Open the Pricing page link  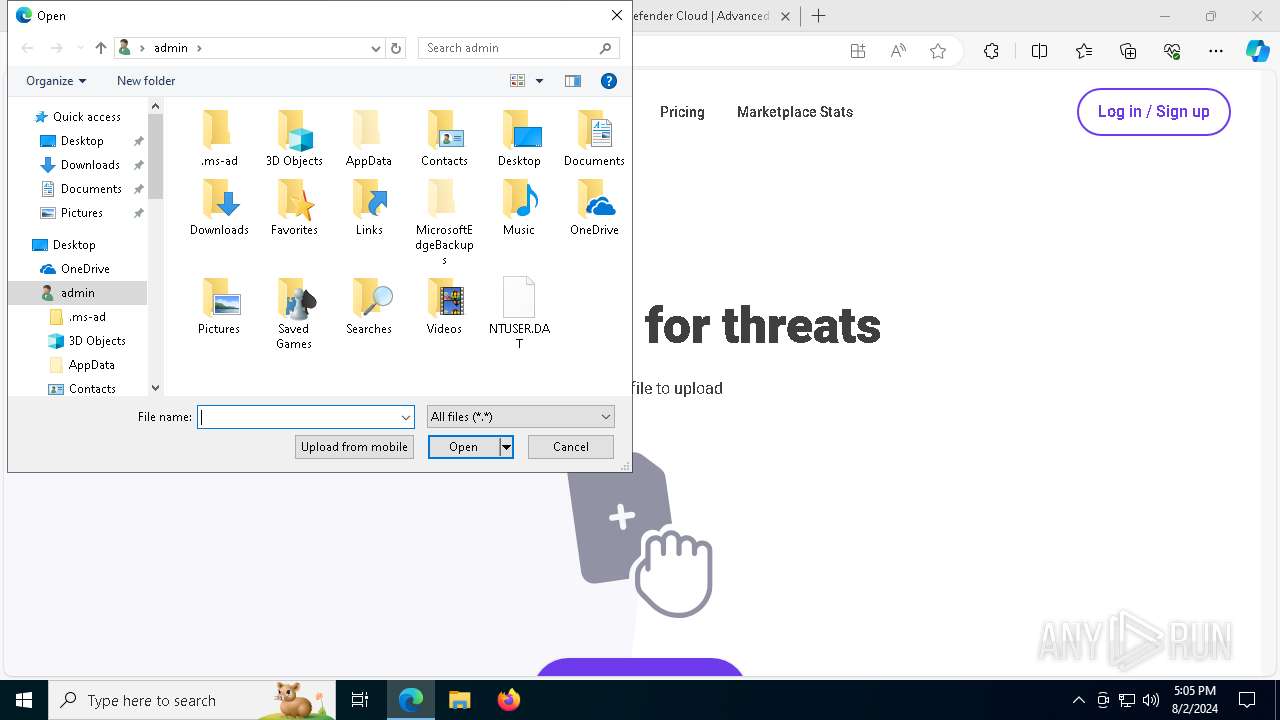click(x=682, y=112)
